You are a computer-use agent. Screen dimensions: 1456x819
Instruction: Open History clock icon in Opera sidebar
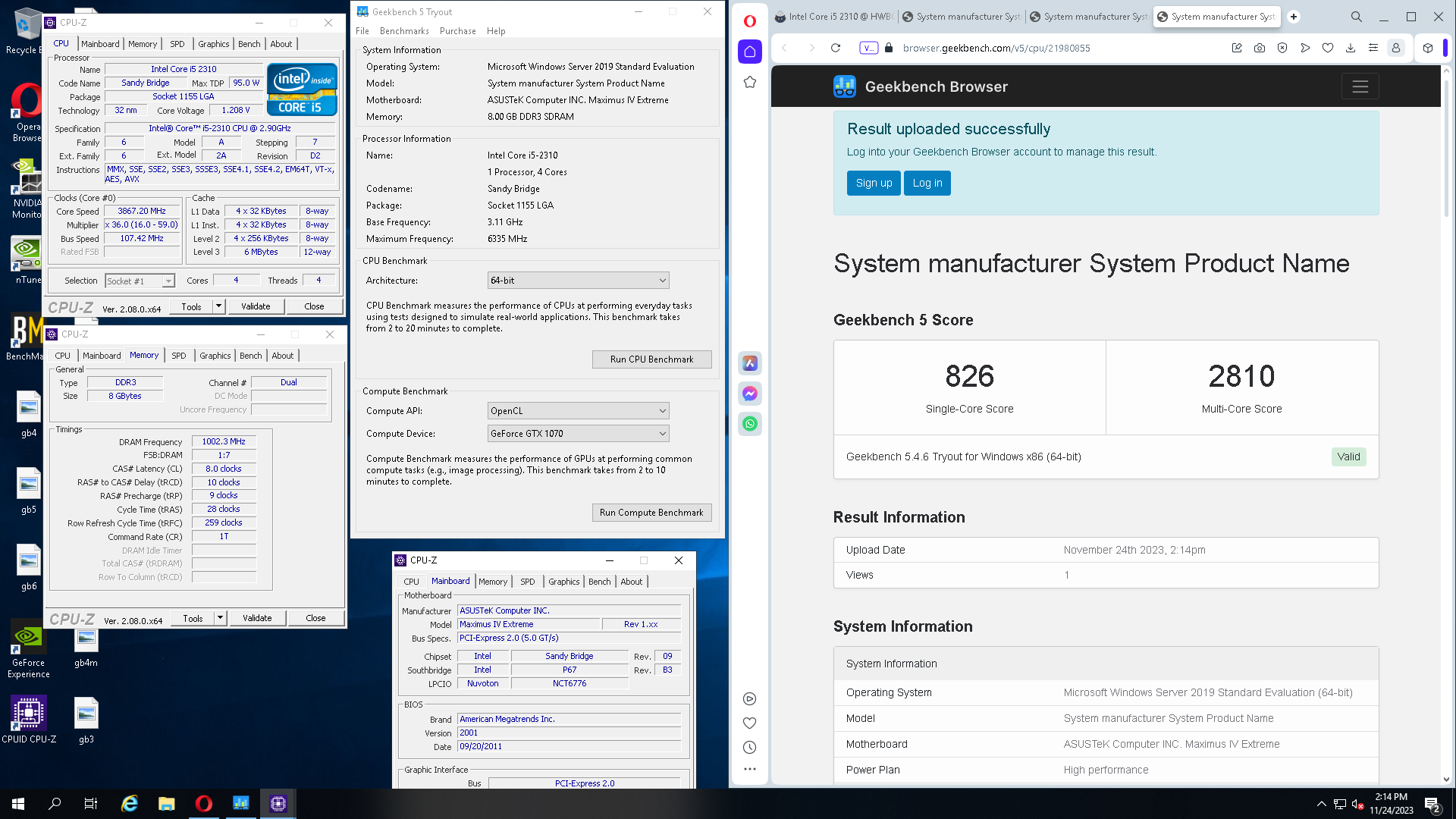(749, 748)
